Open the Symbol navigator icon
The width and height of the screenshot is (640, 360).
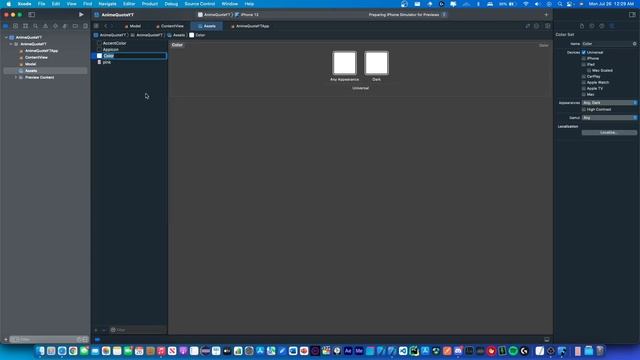(x=25, y=26)
